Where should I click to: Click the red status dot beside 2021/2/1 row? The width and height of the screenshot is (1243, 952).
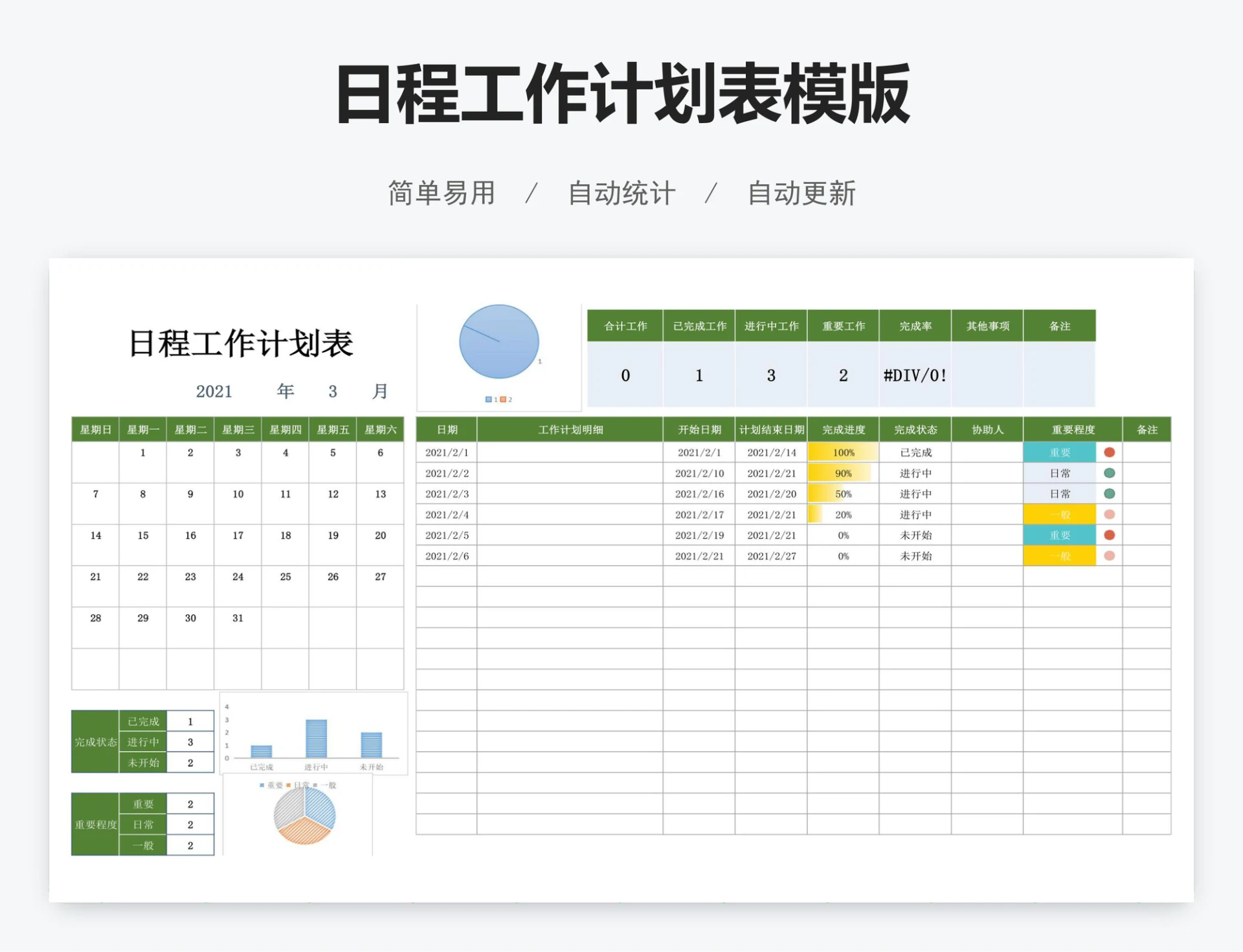pyautogui.click(x=1108, y=453)
